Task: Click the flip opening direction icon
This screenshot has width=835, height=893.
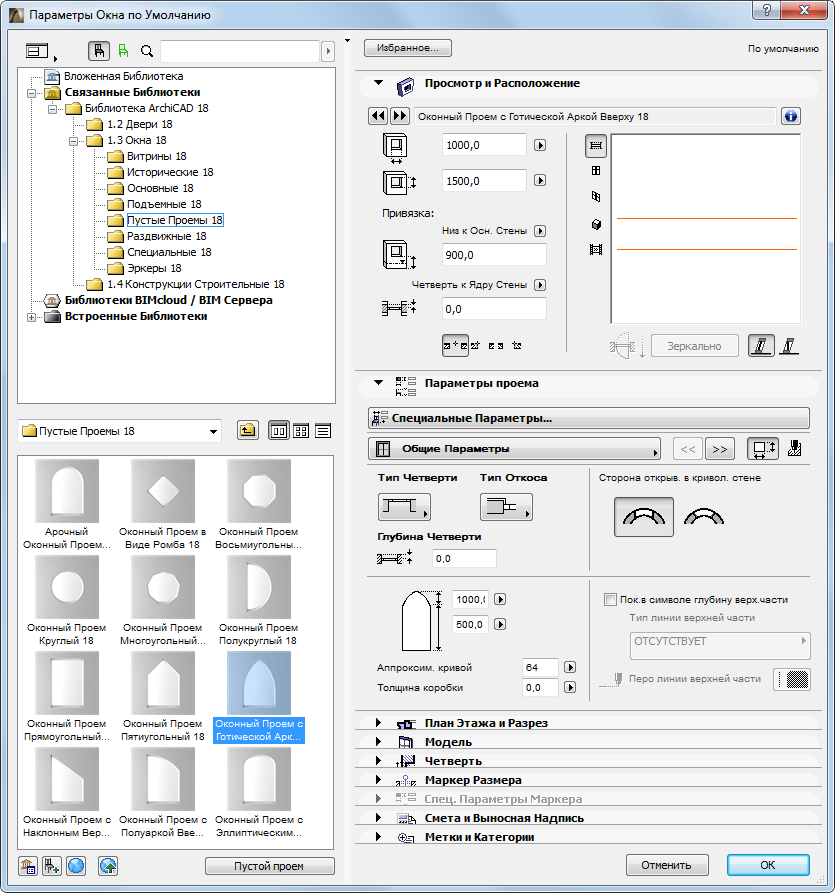Action: coord(627,346)
